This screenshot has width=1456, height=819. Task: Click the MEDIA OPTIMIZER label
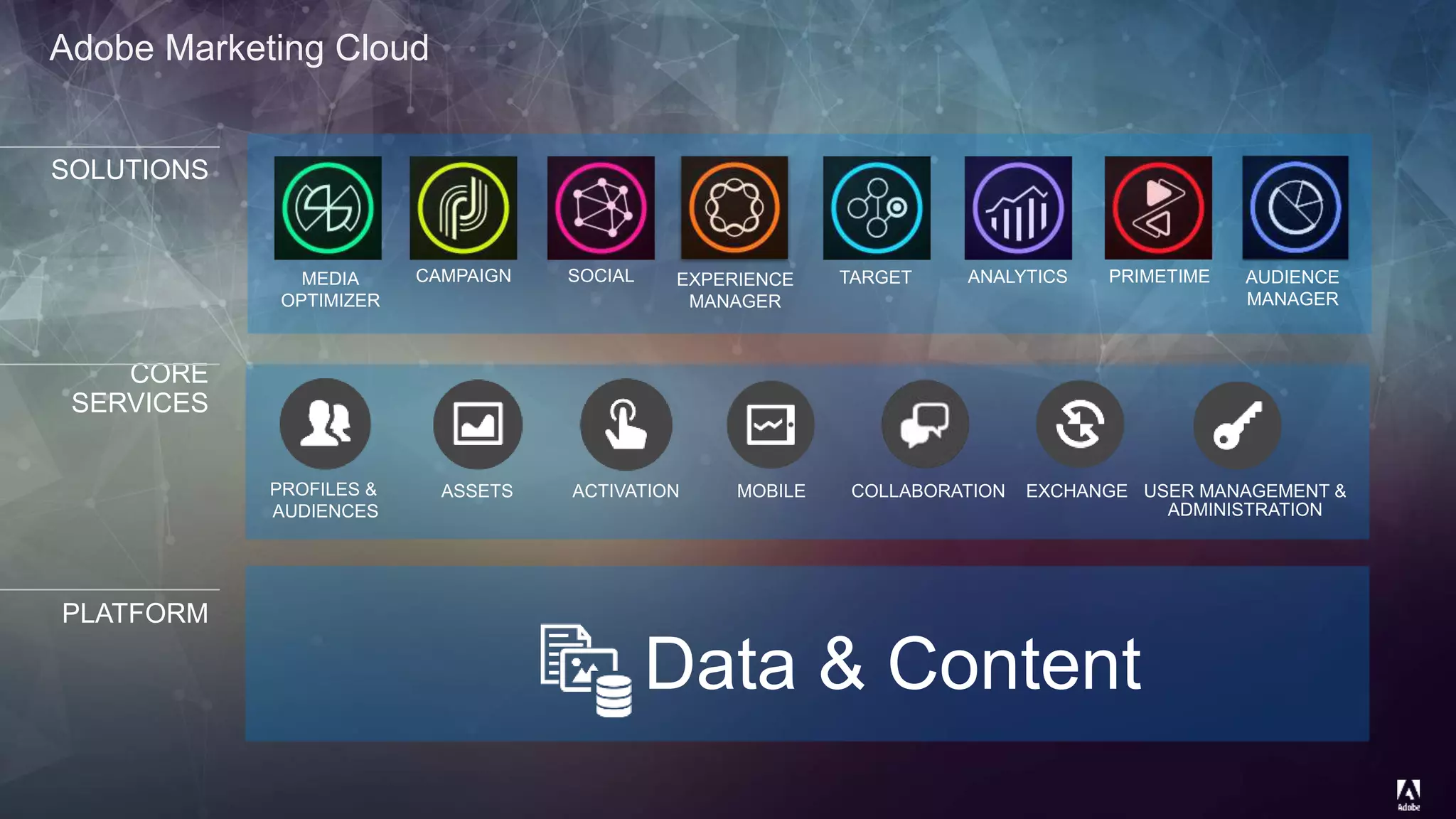pyautogui.click(x=331, y=289)
